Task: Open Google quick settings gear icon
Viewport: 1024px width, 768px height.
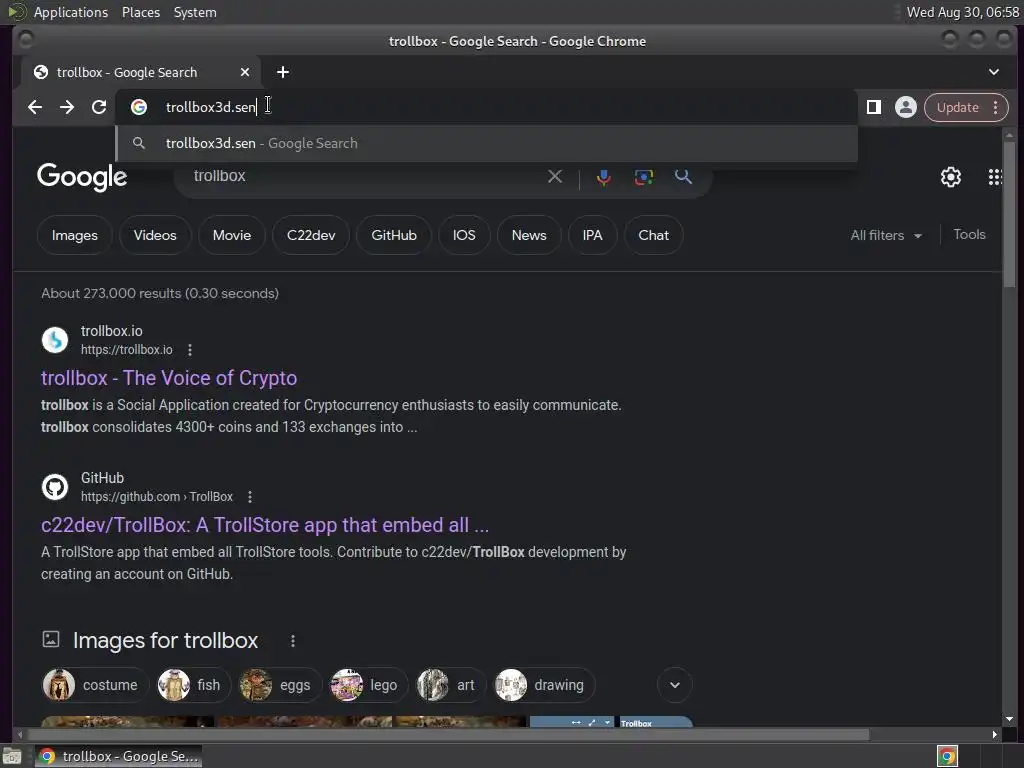Action: coord(950,176)
